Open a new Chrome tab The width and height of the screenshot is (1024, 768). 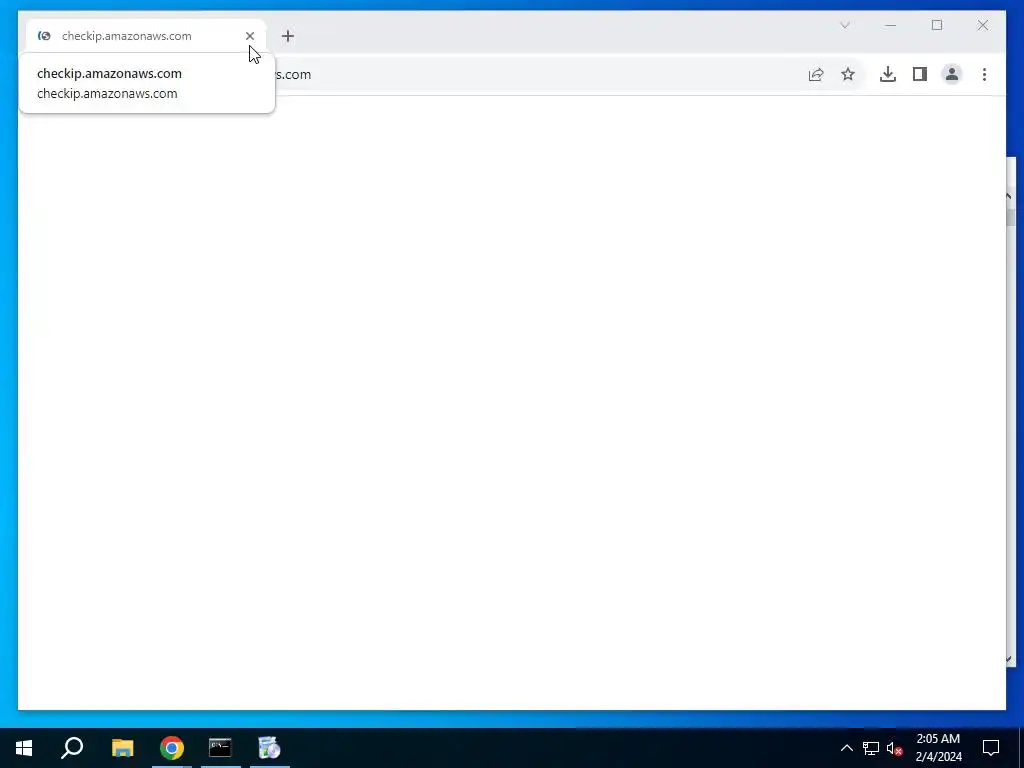[x=288, y=36]
